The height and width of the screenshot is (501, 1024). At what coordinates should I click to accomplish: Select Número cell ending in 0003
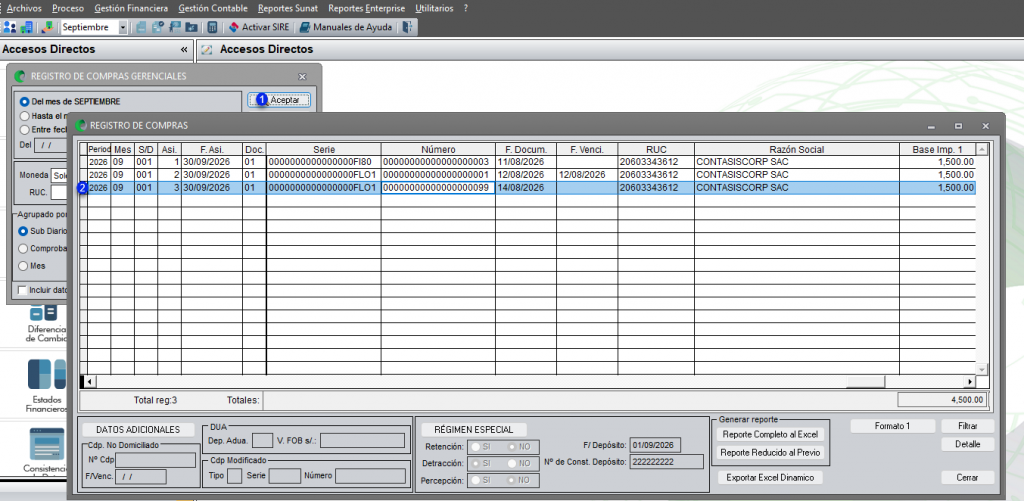[x=438, y=162]
